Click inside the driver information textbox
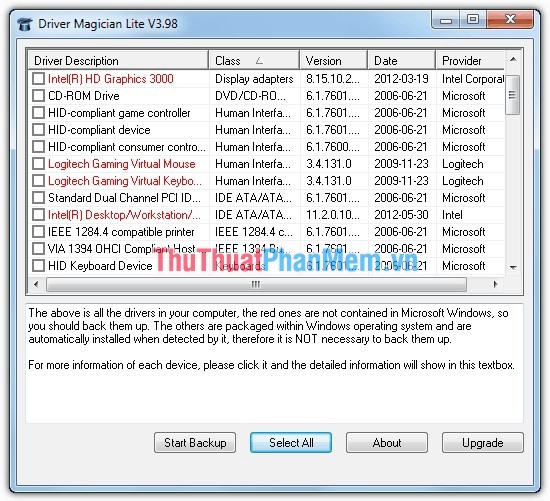Screen dimensions: 550x501 [x=274, y=363]
